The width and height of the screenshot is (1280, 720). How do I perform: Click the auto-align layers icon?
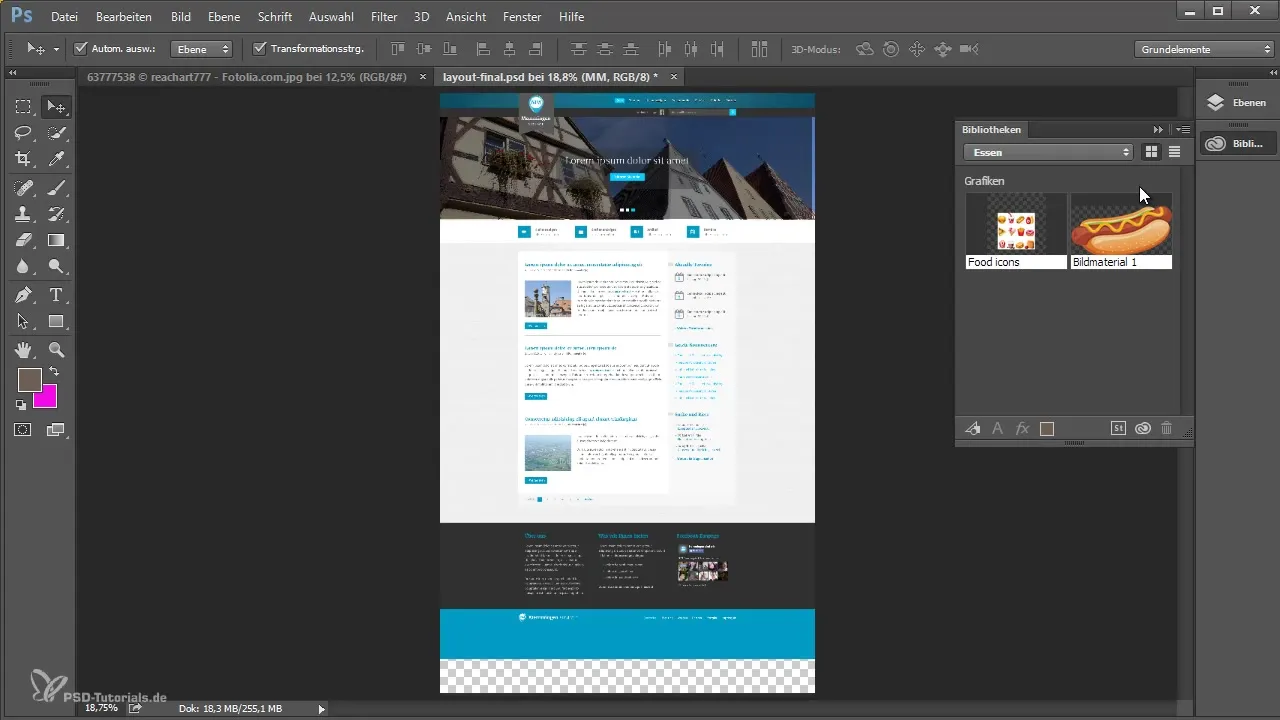pos(759,48)
